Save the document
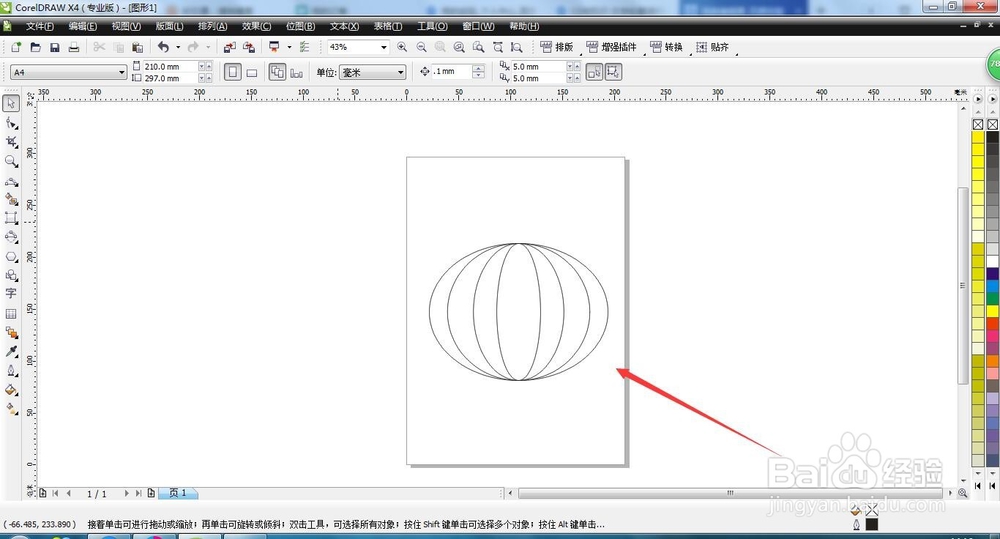 [x=55, y=47]
